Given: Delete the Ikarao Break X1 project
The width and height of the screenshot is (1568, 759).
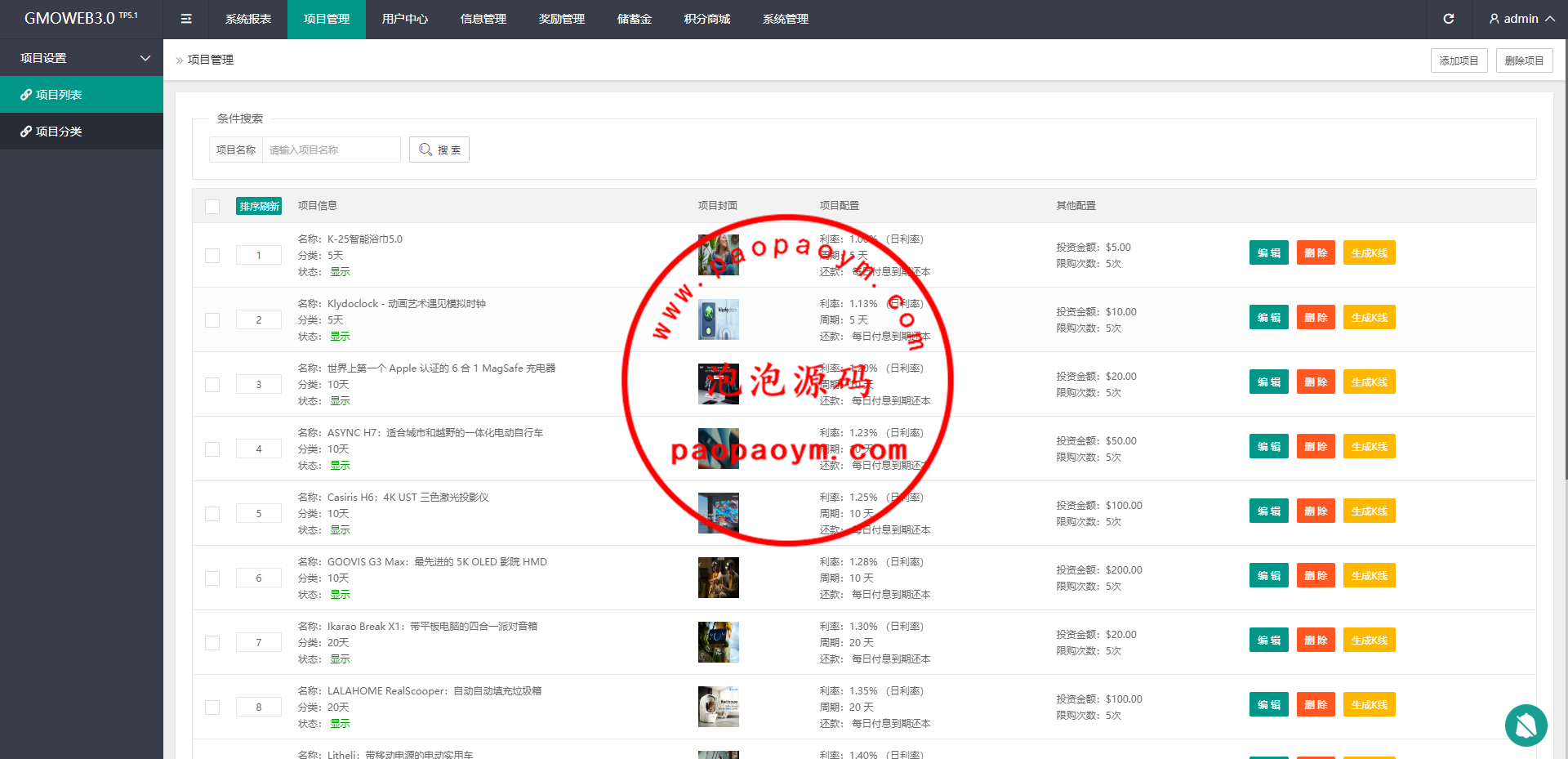Looking at the screenshot, I should (x=1316, y=640).
